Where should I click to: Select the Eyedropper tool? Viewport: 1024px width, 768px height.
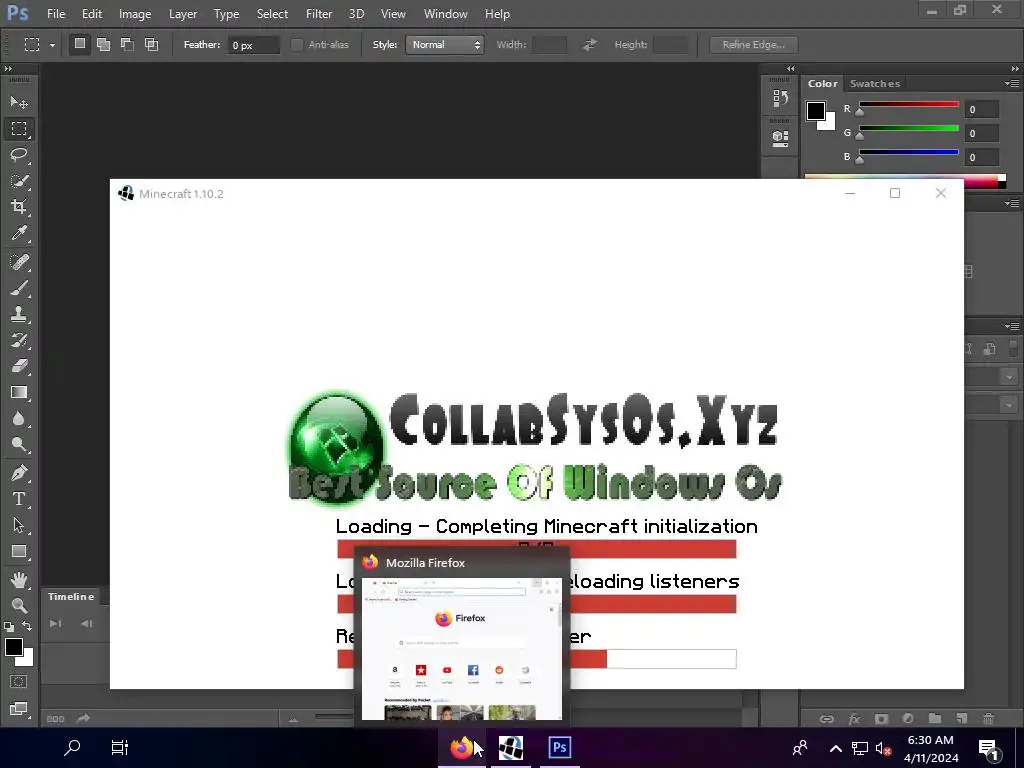point(19,233)
